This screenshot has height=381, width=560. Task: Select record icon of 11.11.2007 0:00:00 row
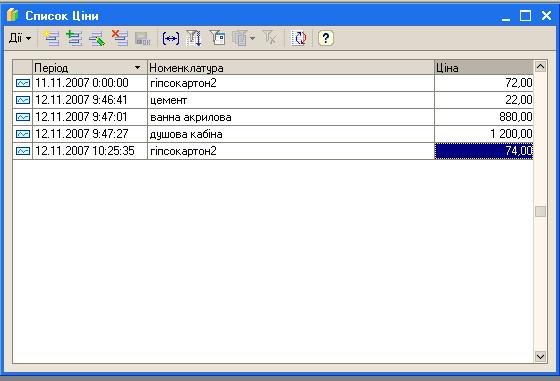[23, 83]
